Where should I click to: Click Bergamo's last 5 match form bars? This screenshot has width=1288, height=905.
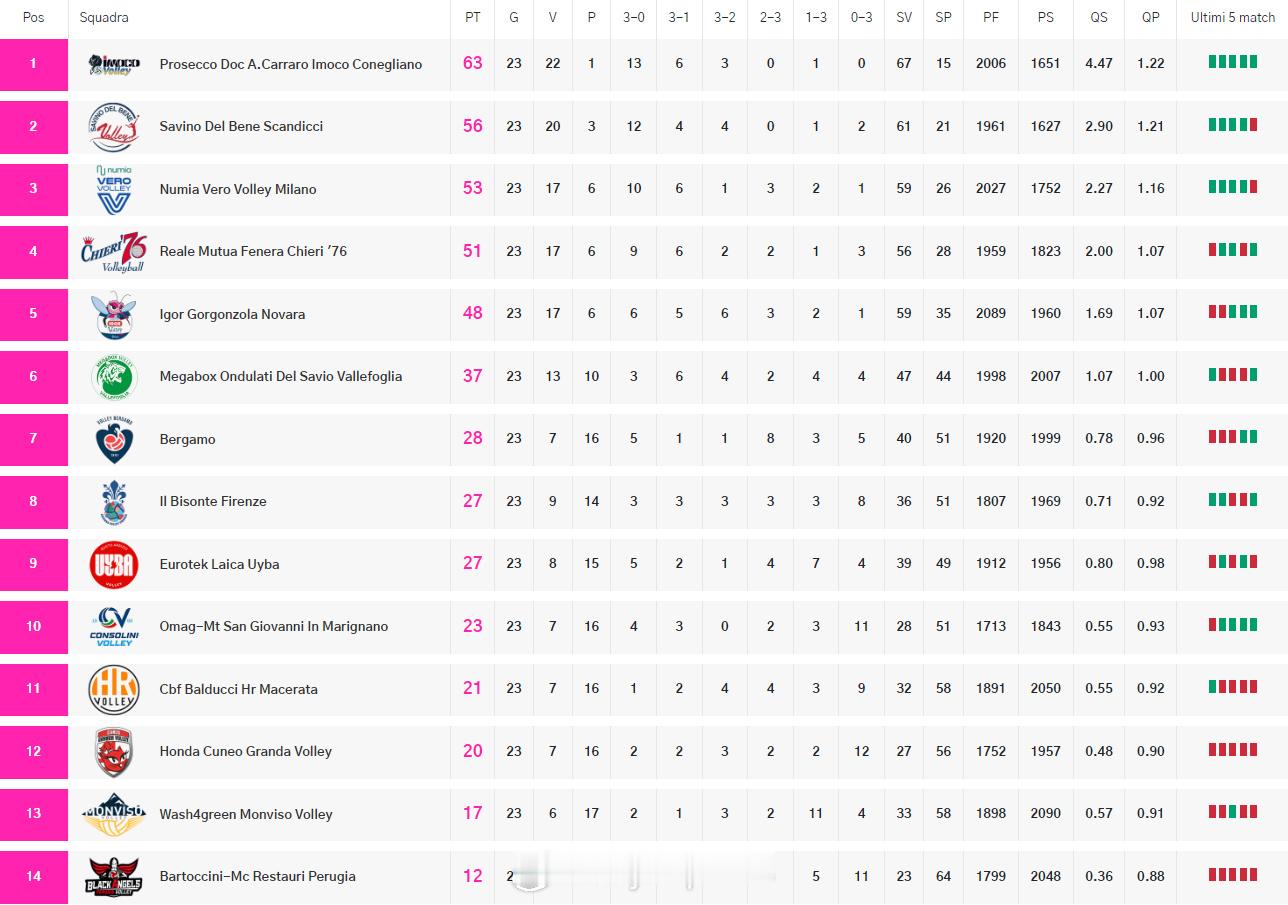click(1233, 437)
